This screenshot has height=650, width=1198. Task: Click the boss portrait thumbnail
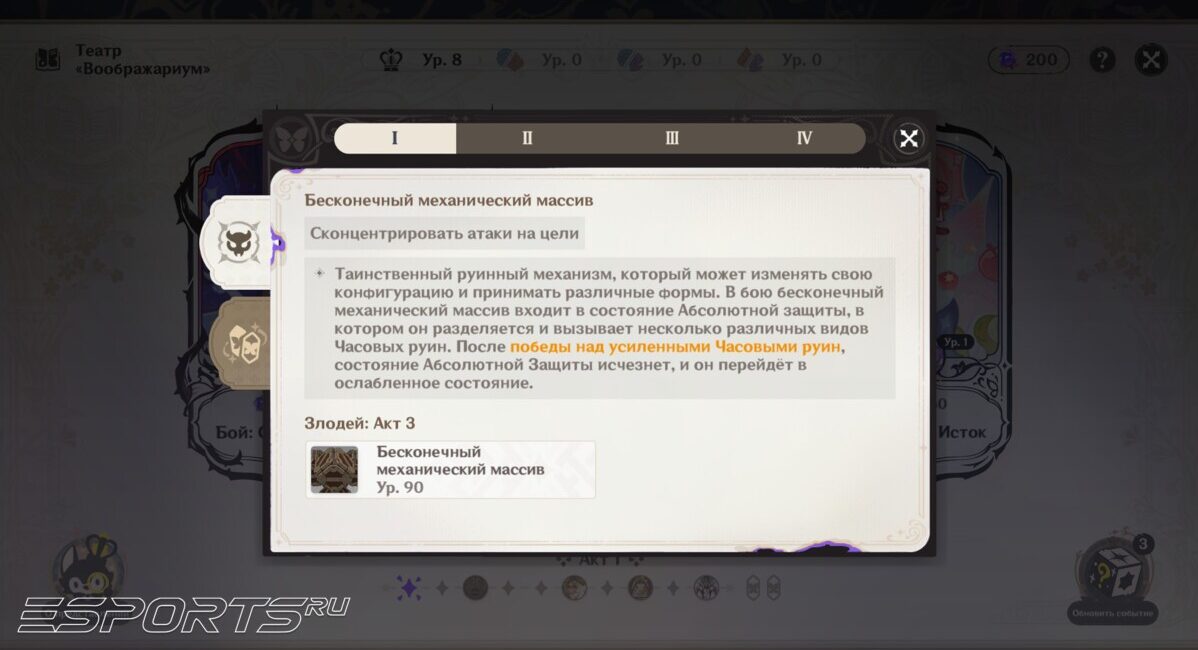click(x=334, y=470)
